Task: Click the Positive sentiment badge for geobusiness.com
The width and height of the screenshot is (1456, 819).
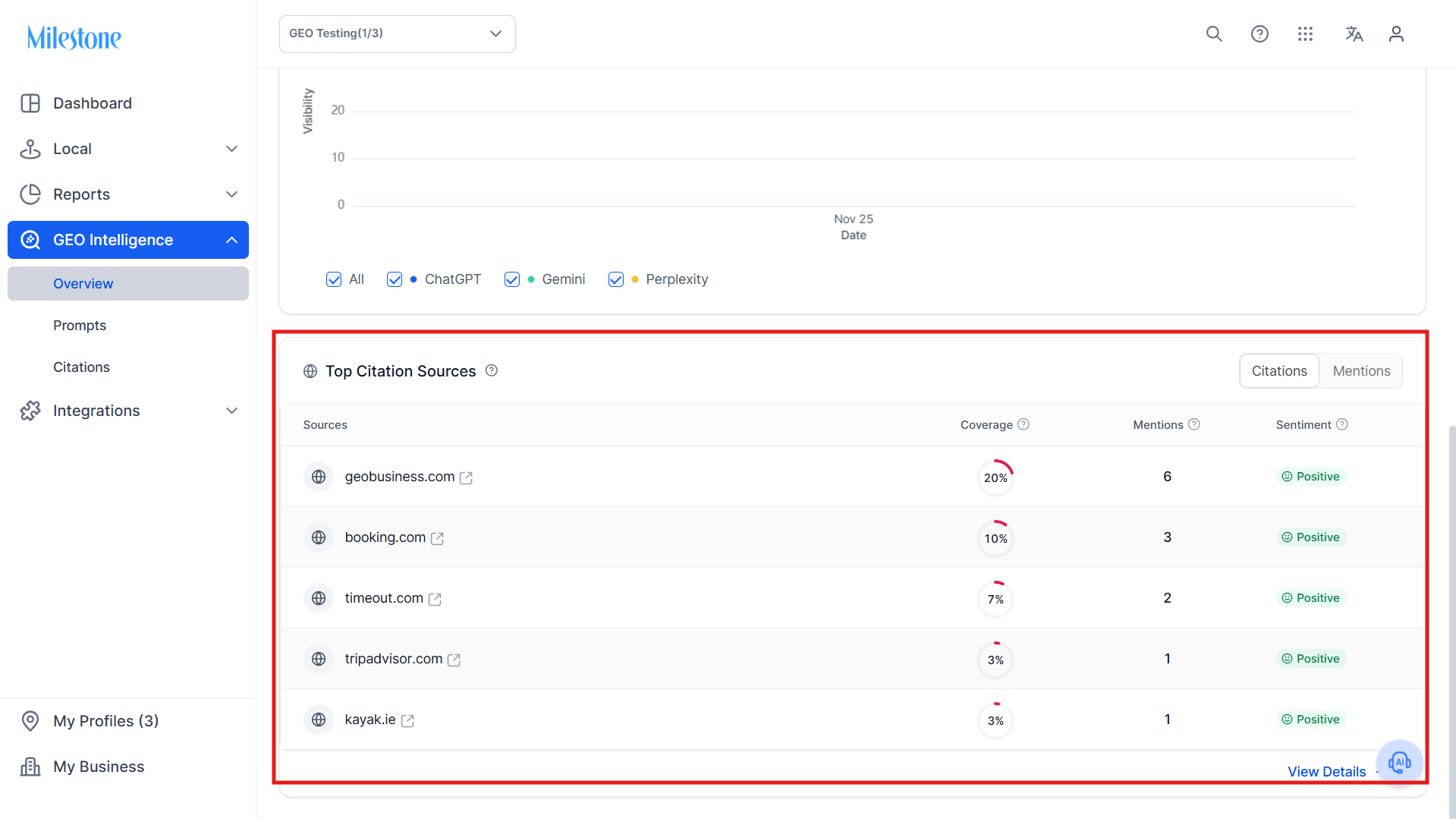Action: pyautogui.click(x=1311, y=477)
